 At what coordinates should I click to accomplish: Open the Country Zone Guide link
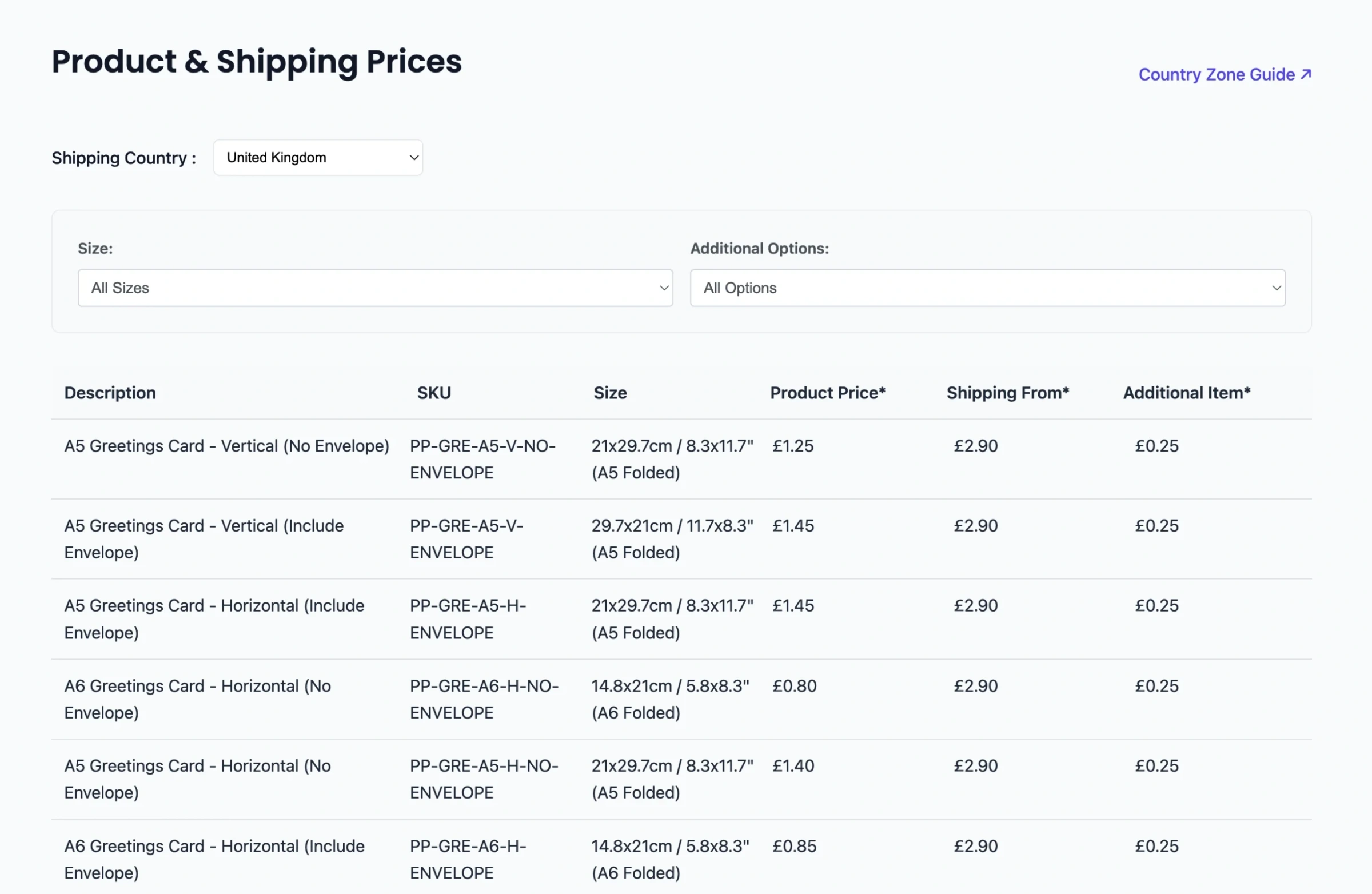tap(1215, 74)
